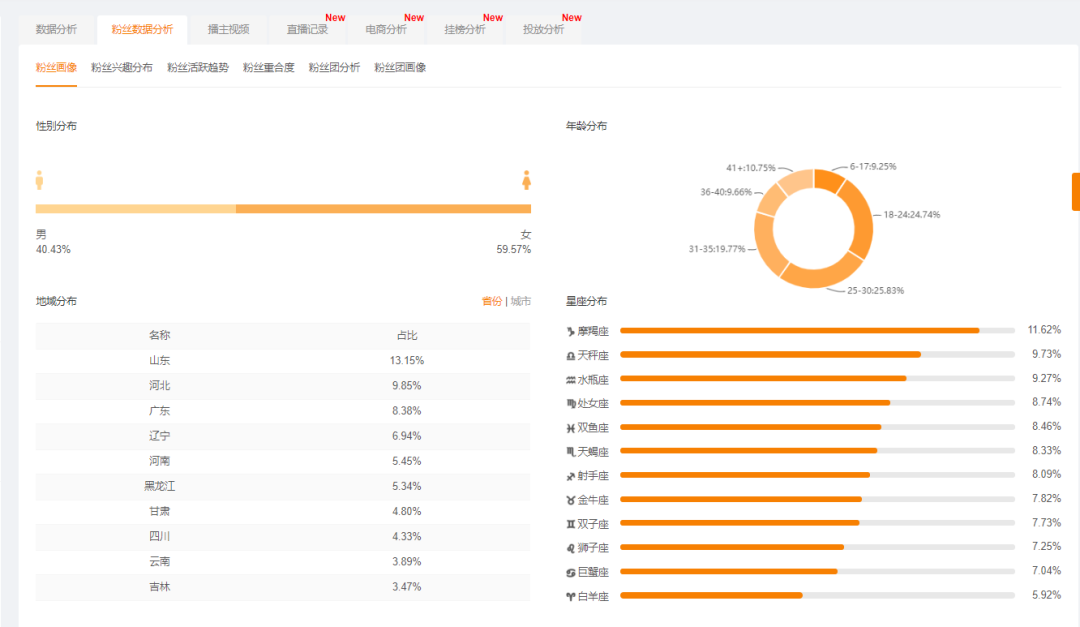
Task: Select the 辽宁 row name
Action: click(x=159, y=436)
